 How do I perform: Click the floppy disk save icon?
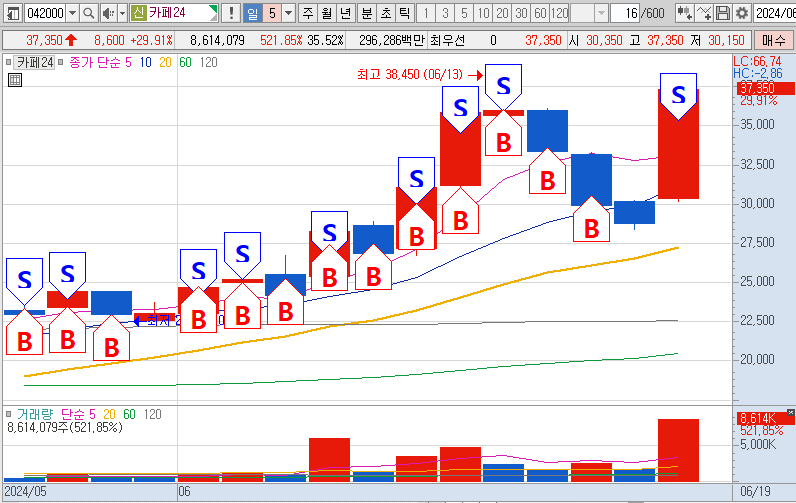tap(722, 13)
